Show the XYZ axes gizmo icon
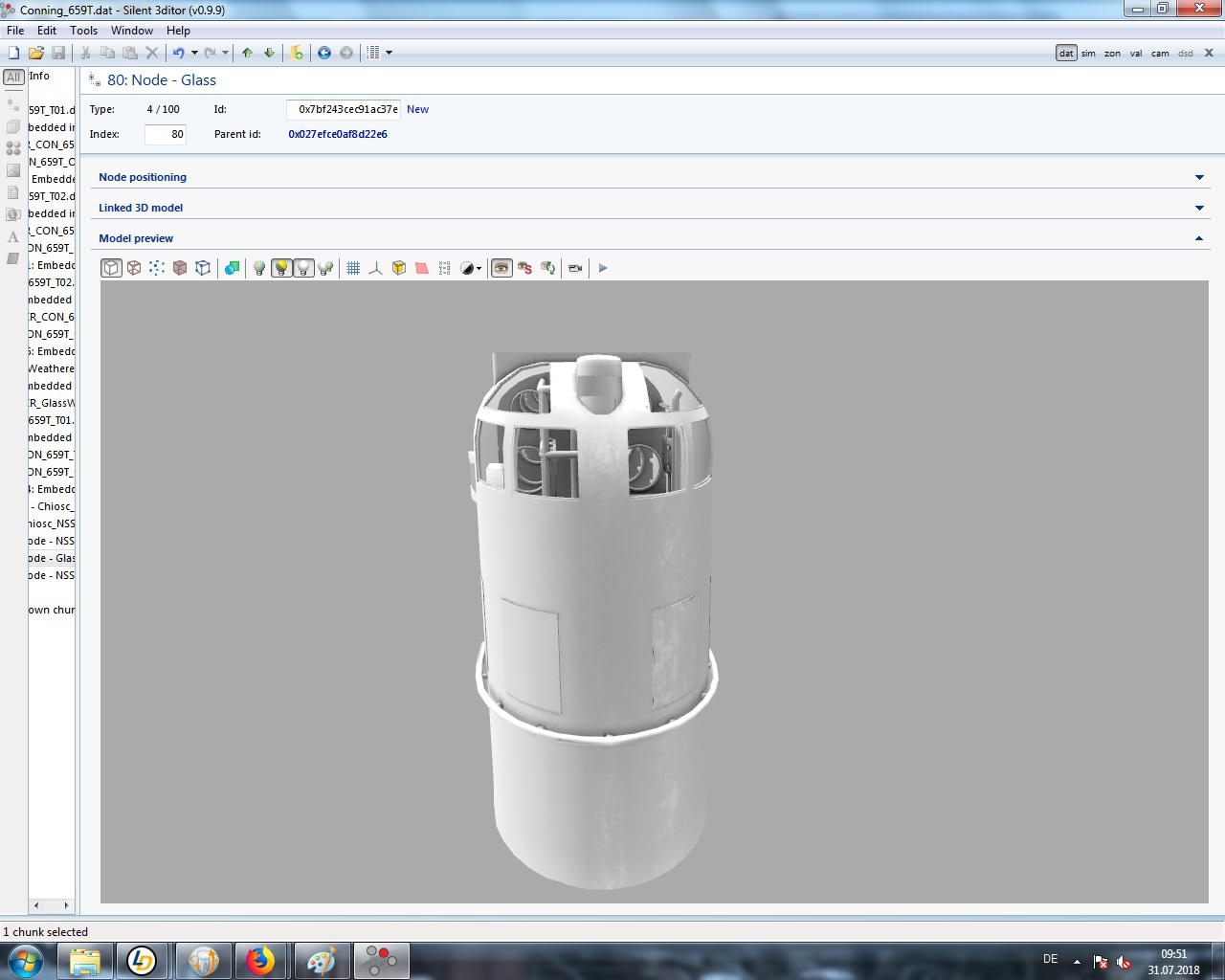1225x980 pixels. (376, 268)
